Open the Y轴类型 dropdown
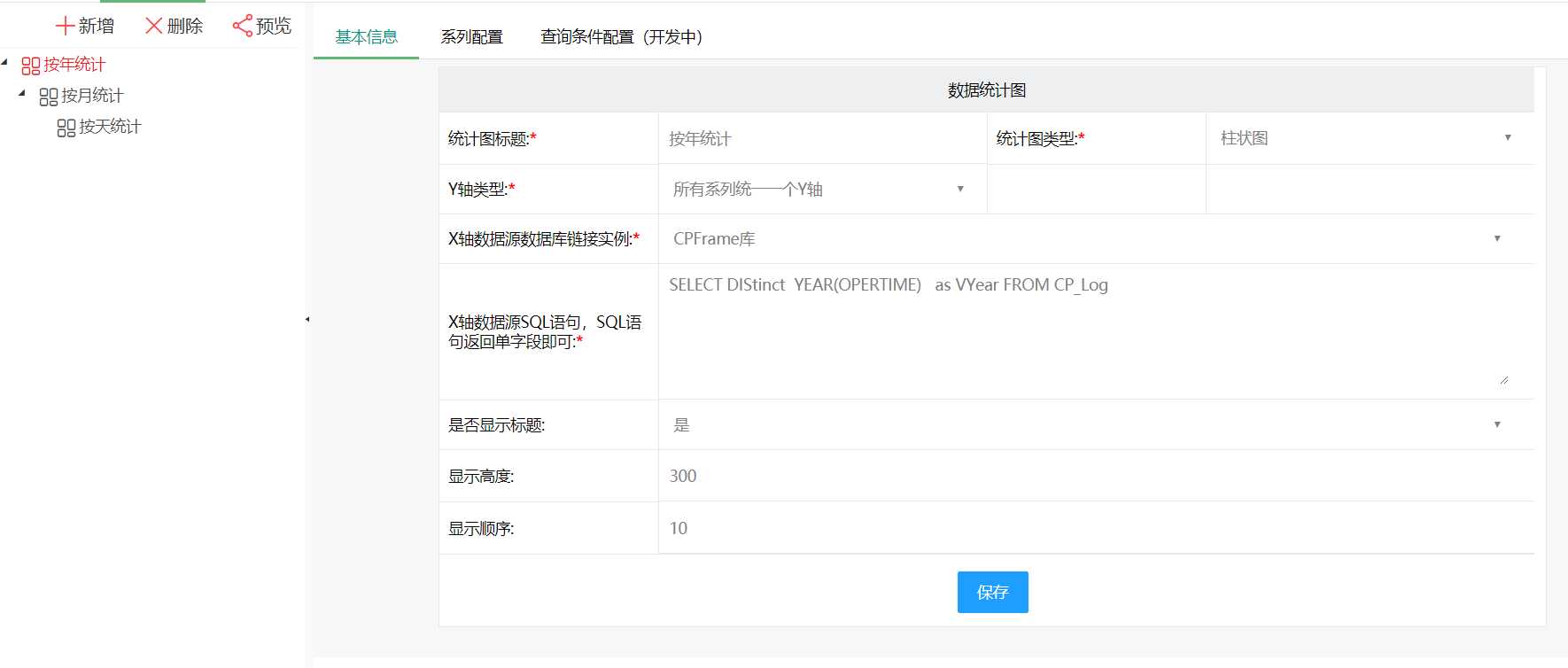 click(822, 189)
